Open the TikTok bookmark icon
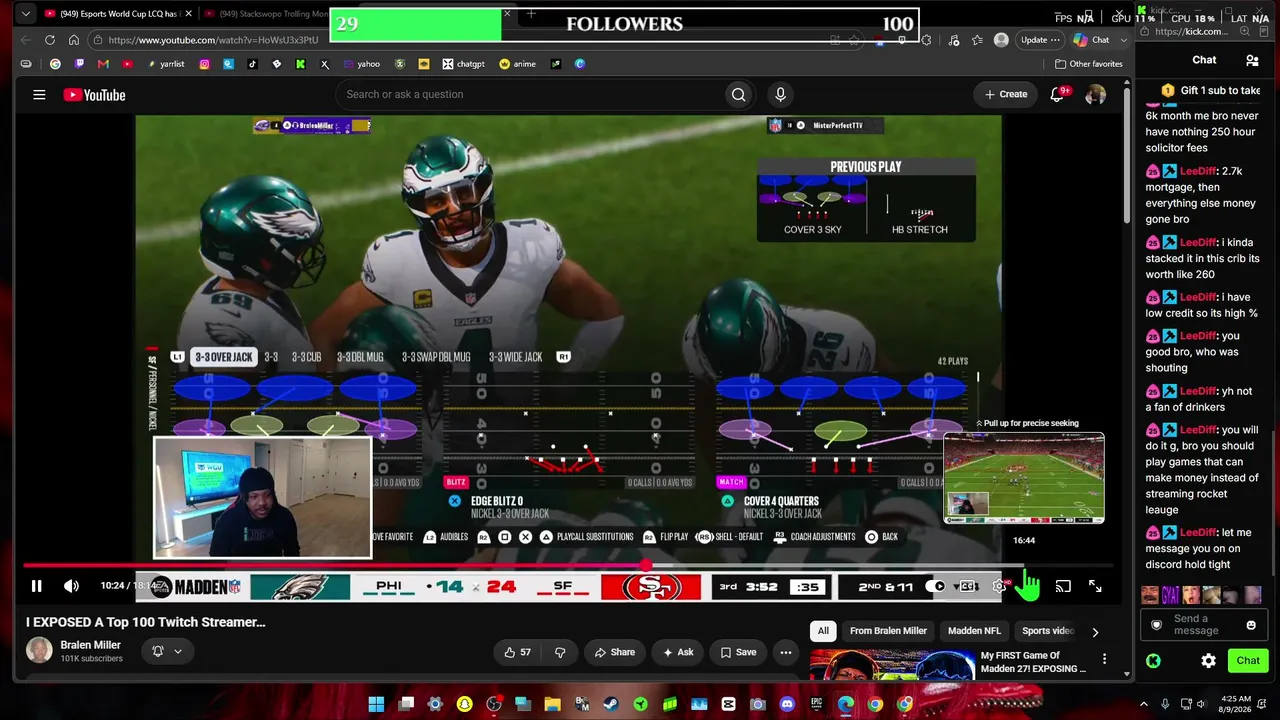Viewport: 1280px width, 720px height. 252,64
